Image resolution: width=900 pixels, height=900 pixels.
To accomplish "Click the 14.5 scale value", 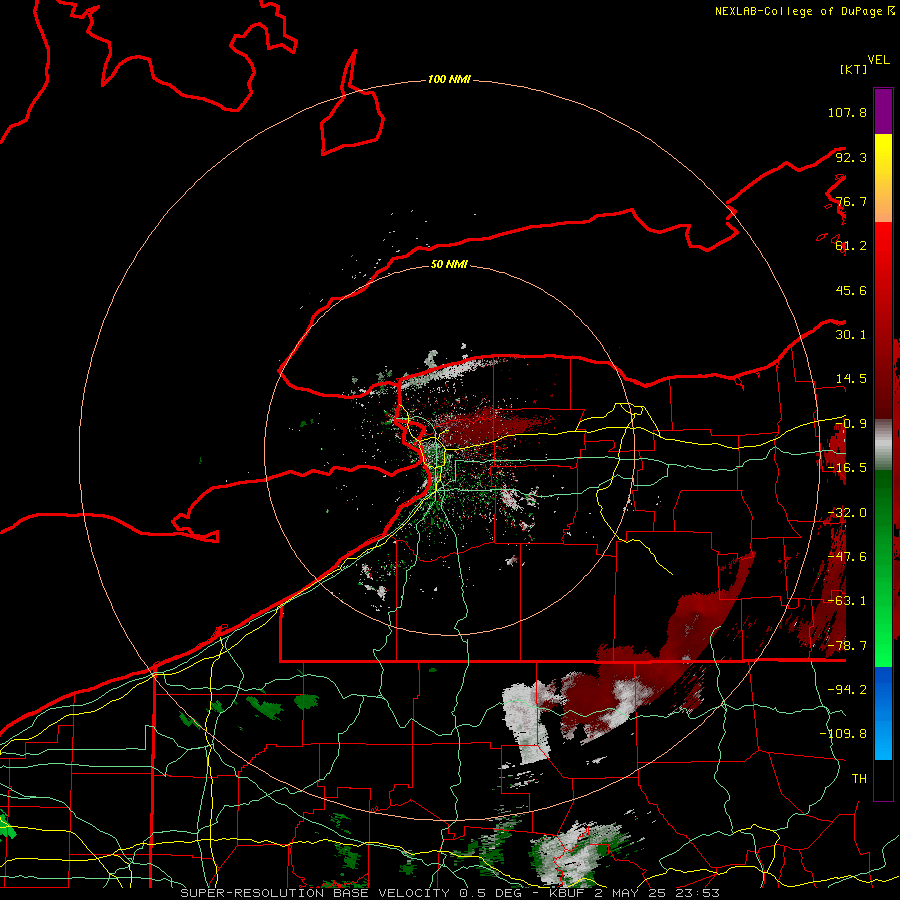I will pos(851,379).
